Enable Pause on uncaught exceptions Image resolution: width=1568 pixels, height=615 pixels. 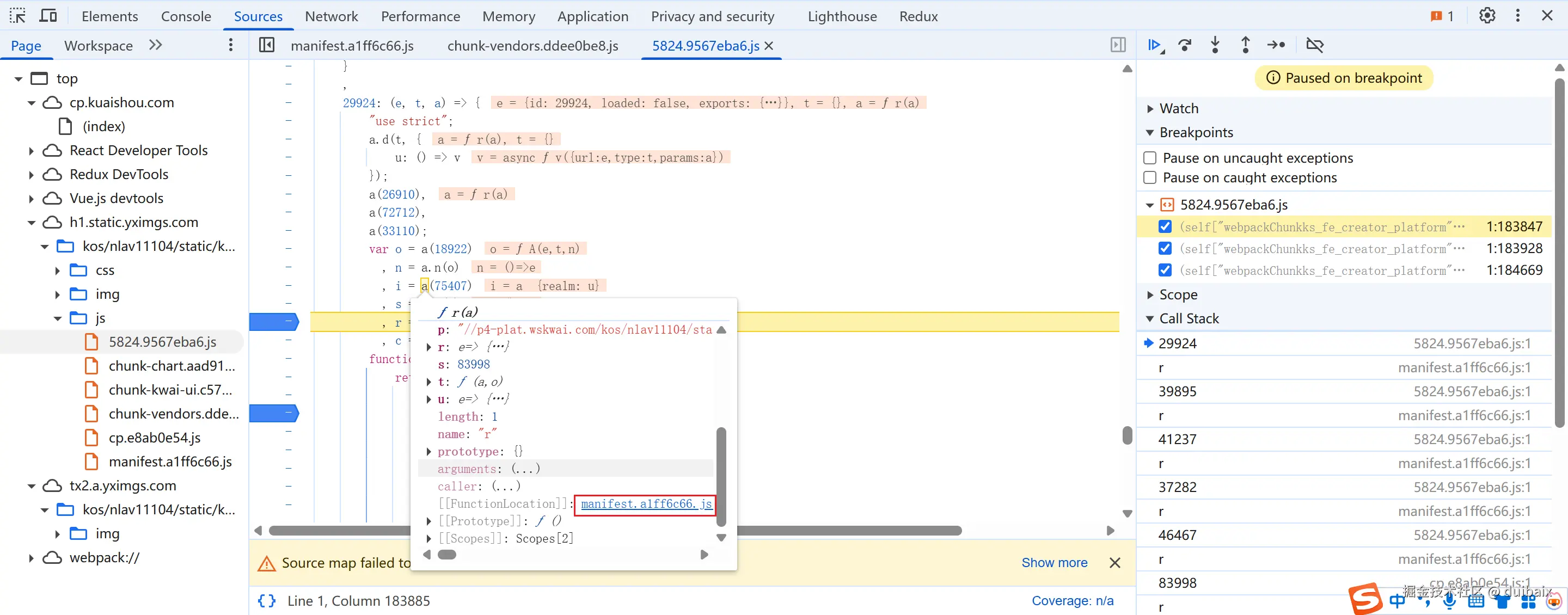[x=1150, y=158]
